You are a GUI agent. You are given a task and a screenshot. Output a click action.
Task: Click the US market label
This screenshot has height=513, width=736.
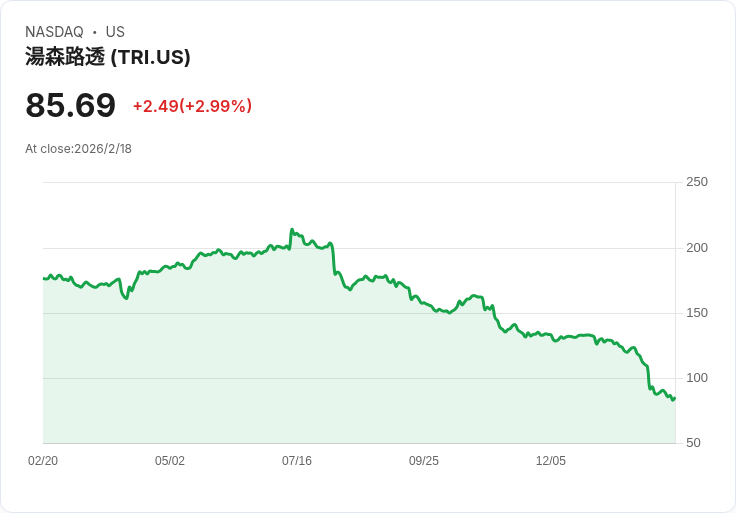(x=115, y=32)
